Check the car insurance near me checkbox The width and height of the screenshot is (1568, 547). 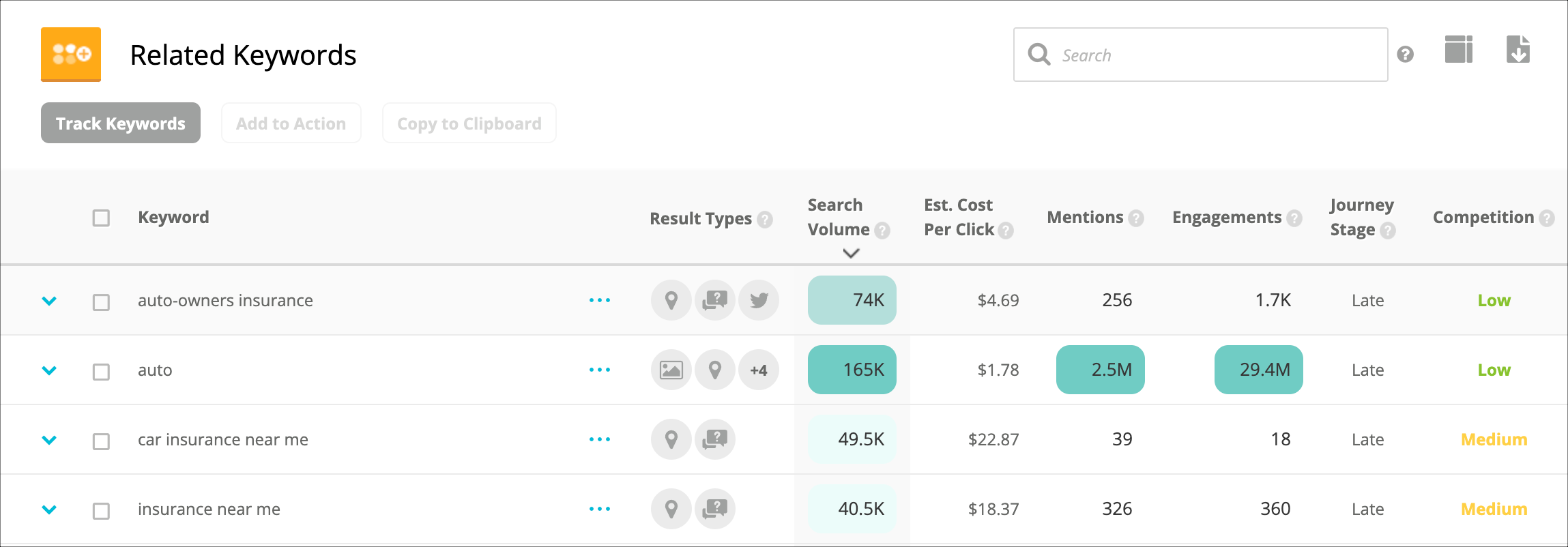101,441
